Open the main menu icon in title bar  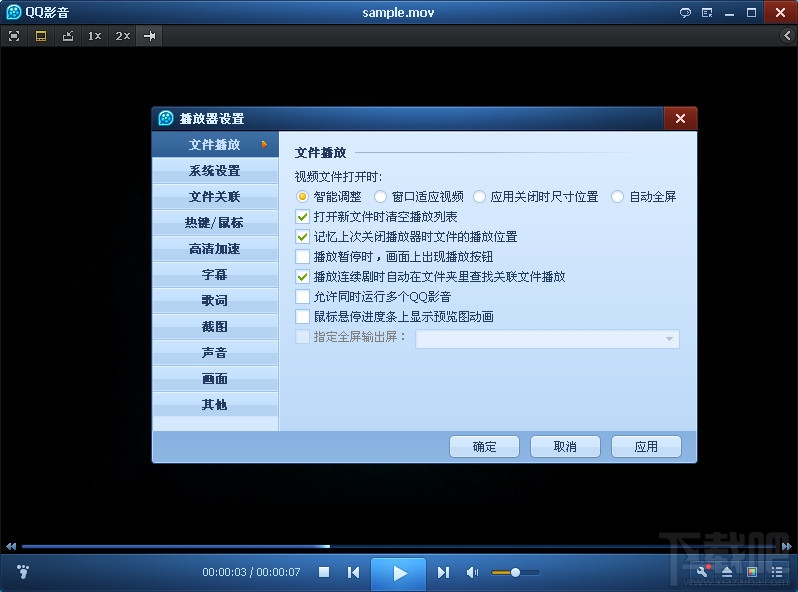pos(707,13)
